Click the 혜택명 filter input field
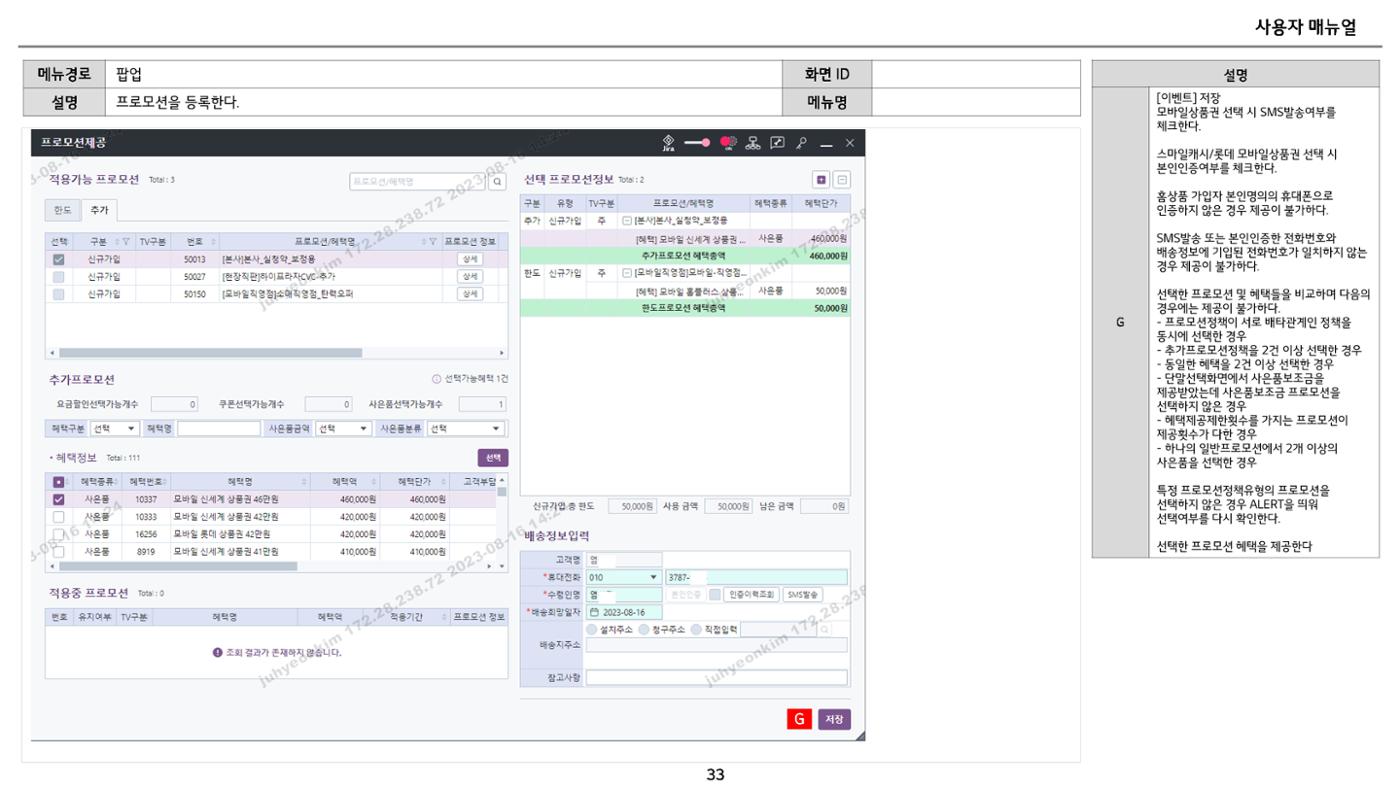The height and width of the screenshot is (788, 1400). click(218, 428)
